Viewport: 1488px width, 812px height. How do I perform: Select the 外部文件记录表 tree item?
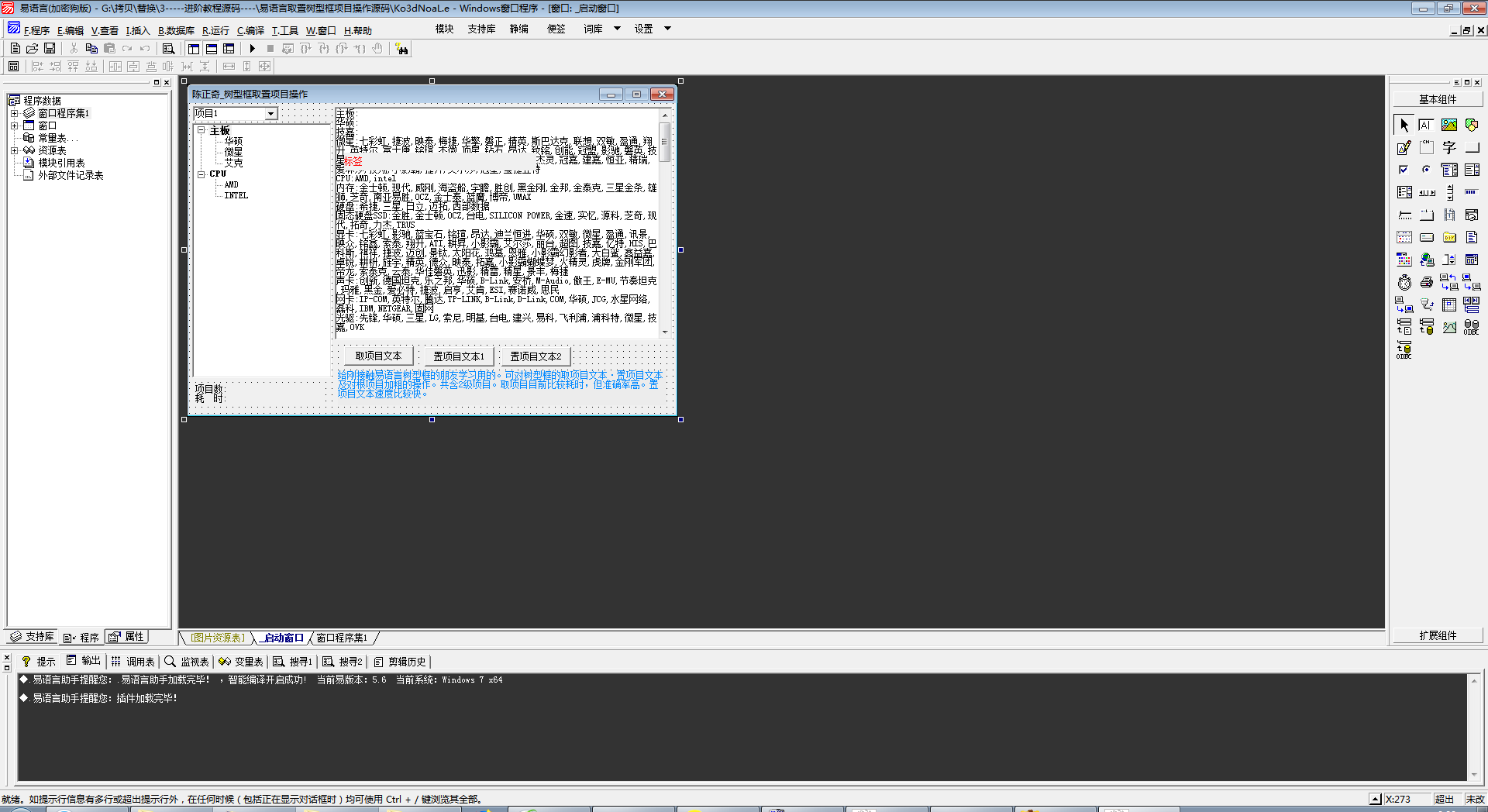70,175
